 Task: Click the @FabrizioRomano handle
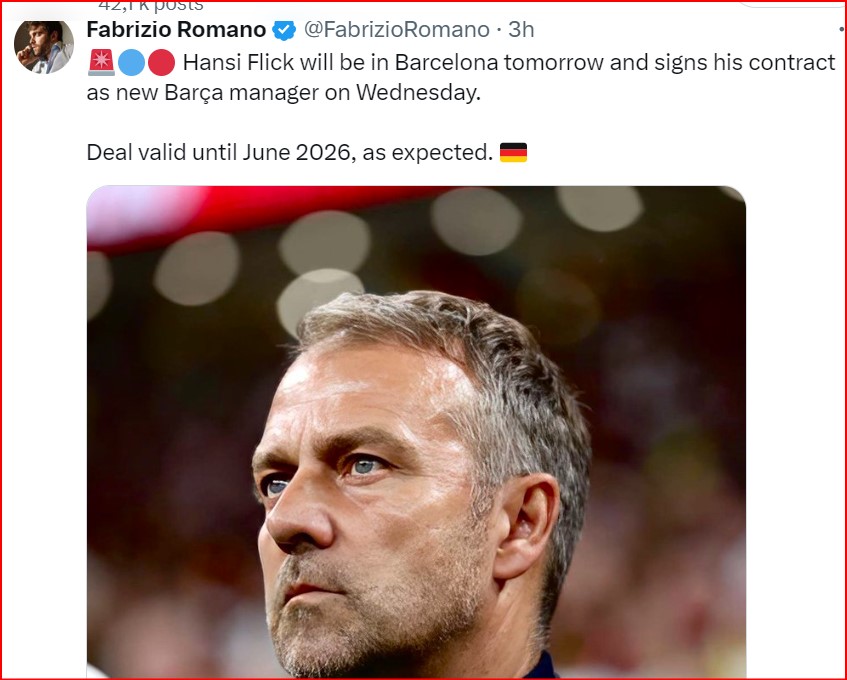396,29
